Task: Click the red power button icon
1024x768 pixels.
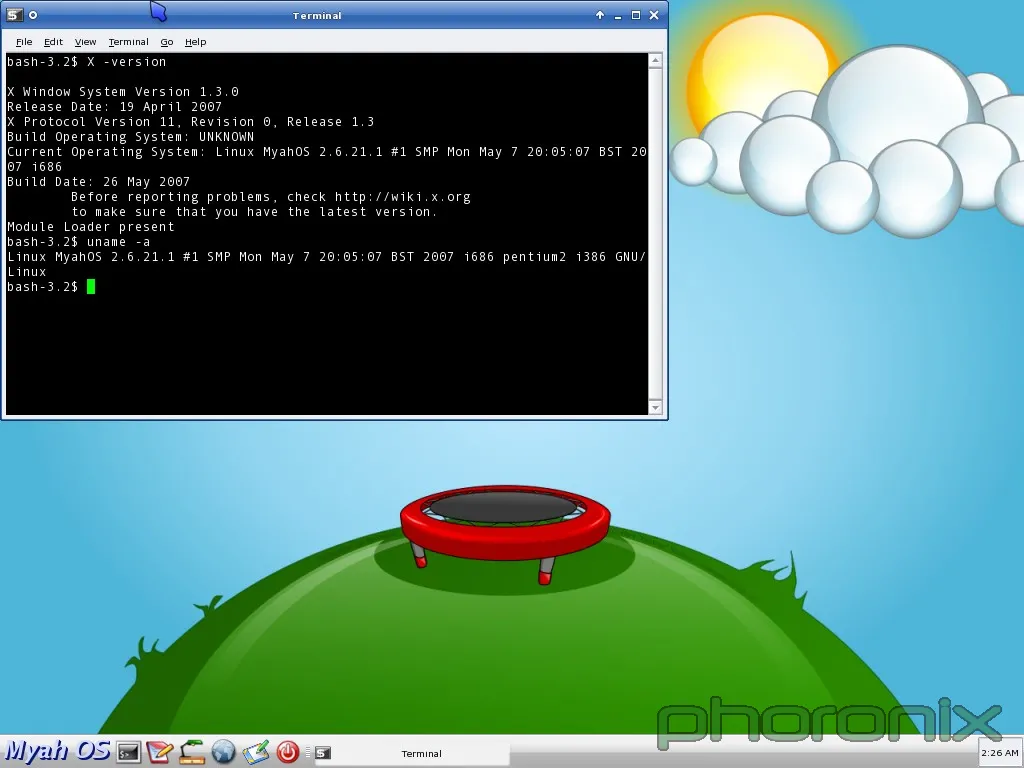Action: click(287, 752)
